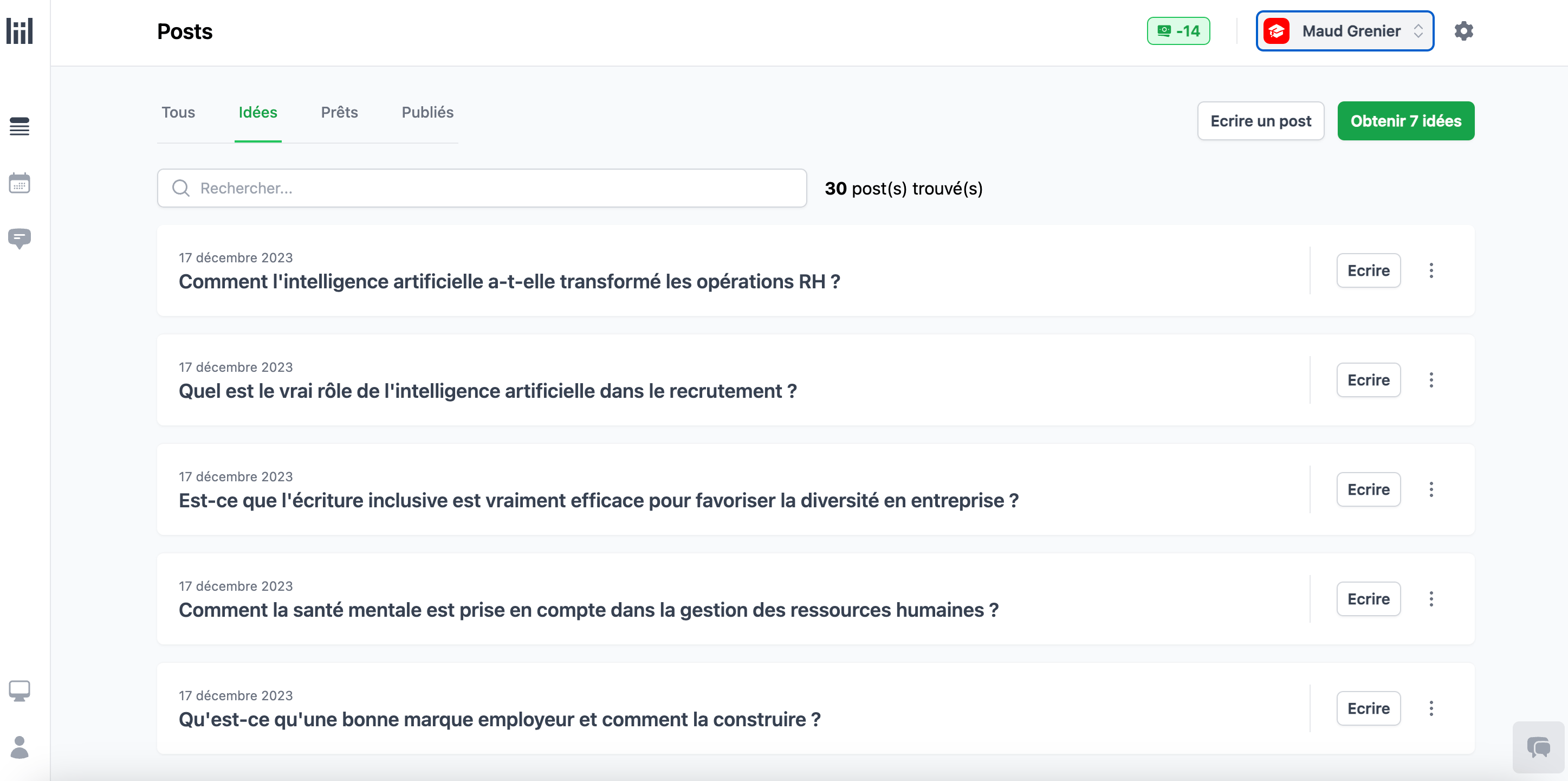
Task: Open the chat support widget
Action: click(x=1538, y=747)
